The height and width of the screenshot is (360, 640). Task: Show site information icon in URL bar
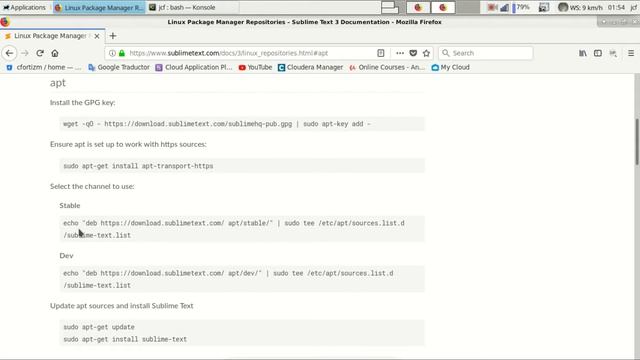(x=112, y=53)
